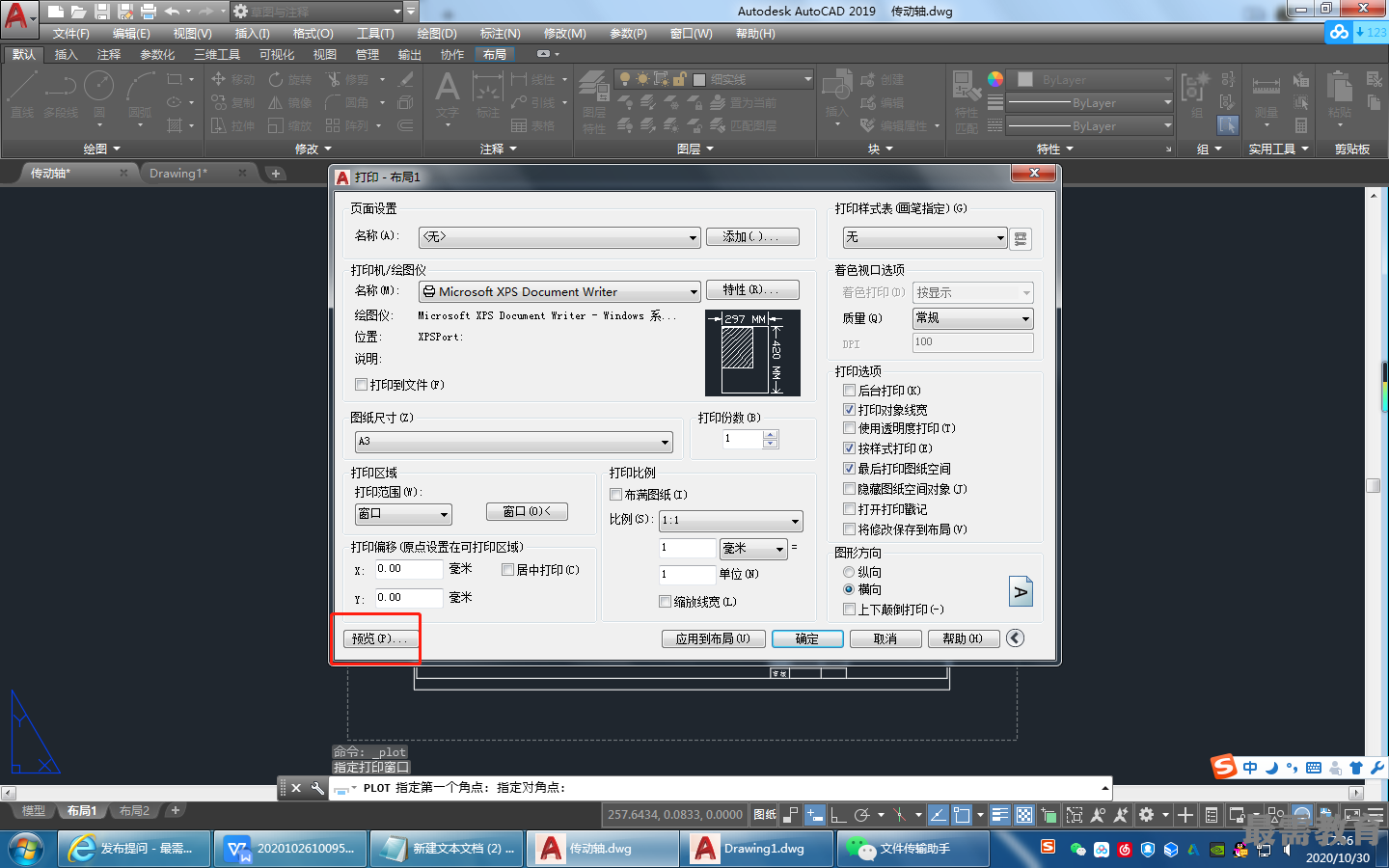
Task: Open the shaded viewport quality dropdown
Action: (x=972, y=318)
